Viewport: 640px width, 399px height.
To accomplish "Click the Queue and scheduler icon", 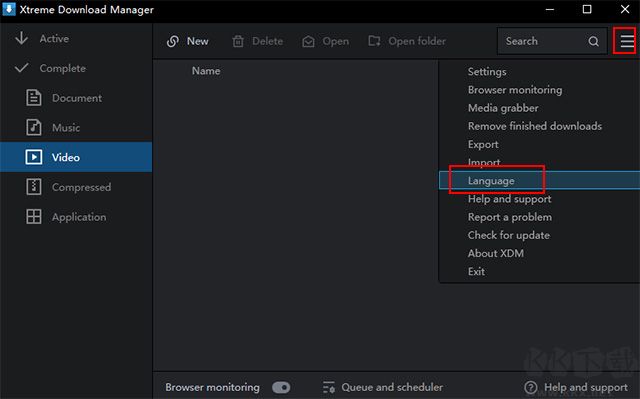I will pos(329,387).
